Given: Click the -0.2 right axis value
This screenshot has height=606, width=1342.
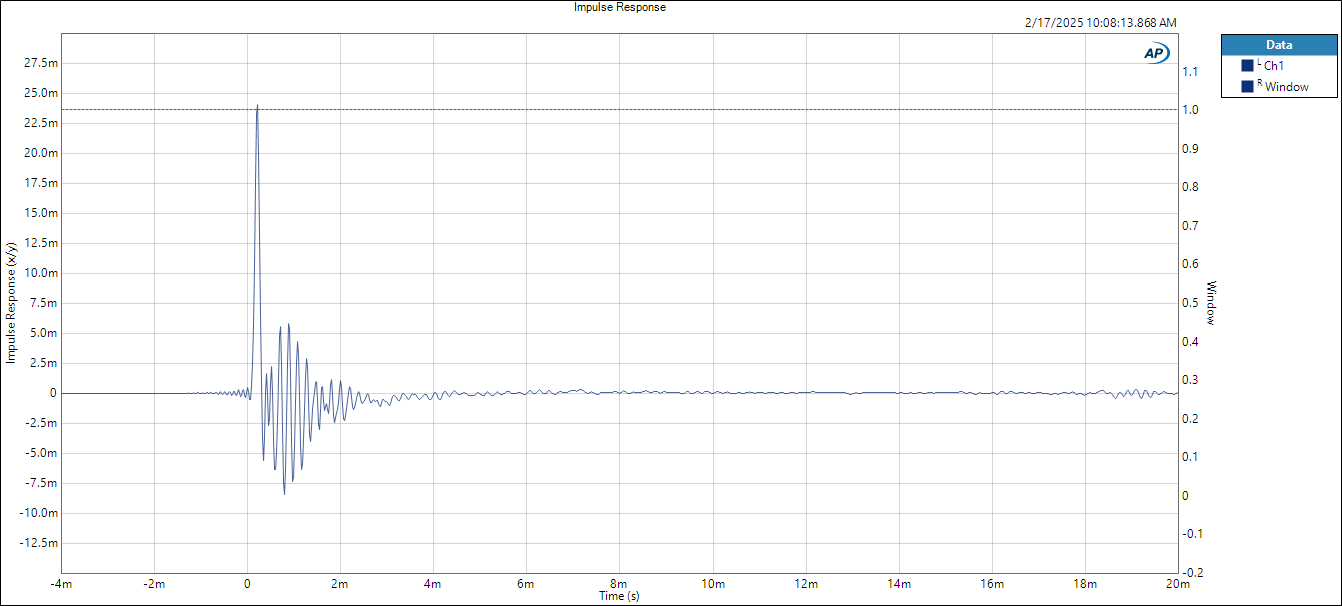Looking at the screenshot, I should (1192, 573).
